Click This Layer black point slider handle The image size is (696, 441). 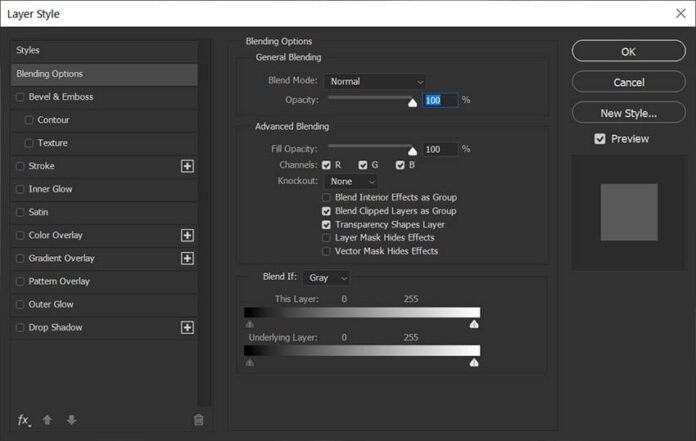[249, 324]
